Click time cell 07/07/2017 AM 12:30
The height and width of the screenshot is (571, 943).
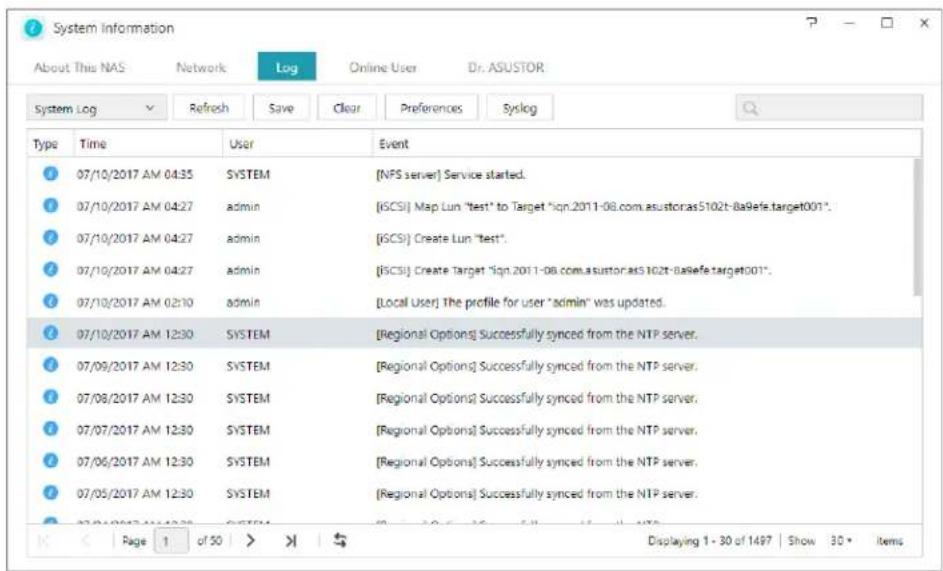[x=135, y=430]
